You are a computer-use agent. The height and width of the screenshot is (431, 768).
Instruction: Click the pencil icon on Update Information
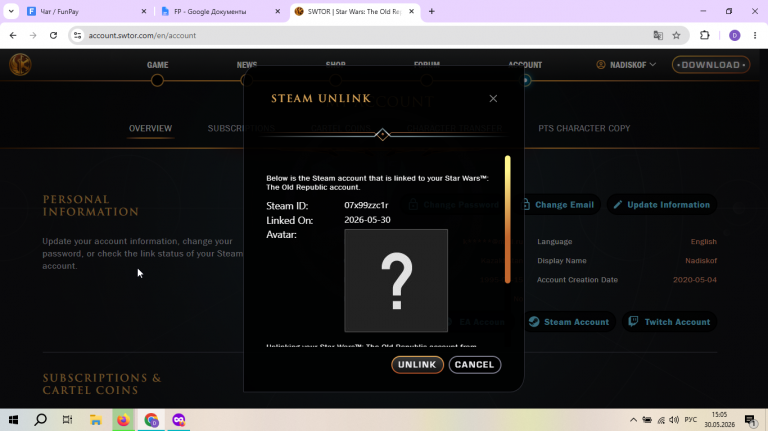coord(618,205)
